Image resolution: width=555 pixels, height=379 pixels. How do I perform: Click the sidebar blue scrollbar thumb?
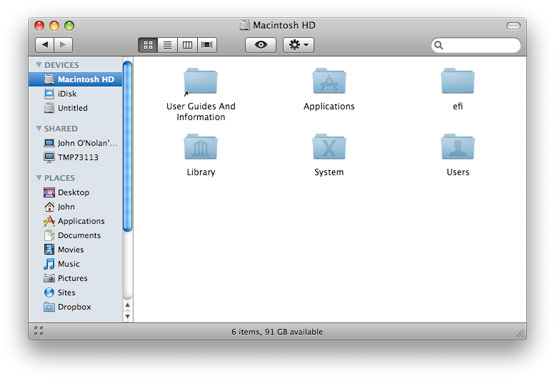pos(127,147)
